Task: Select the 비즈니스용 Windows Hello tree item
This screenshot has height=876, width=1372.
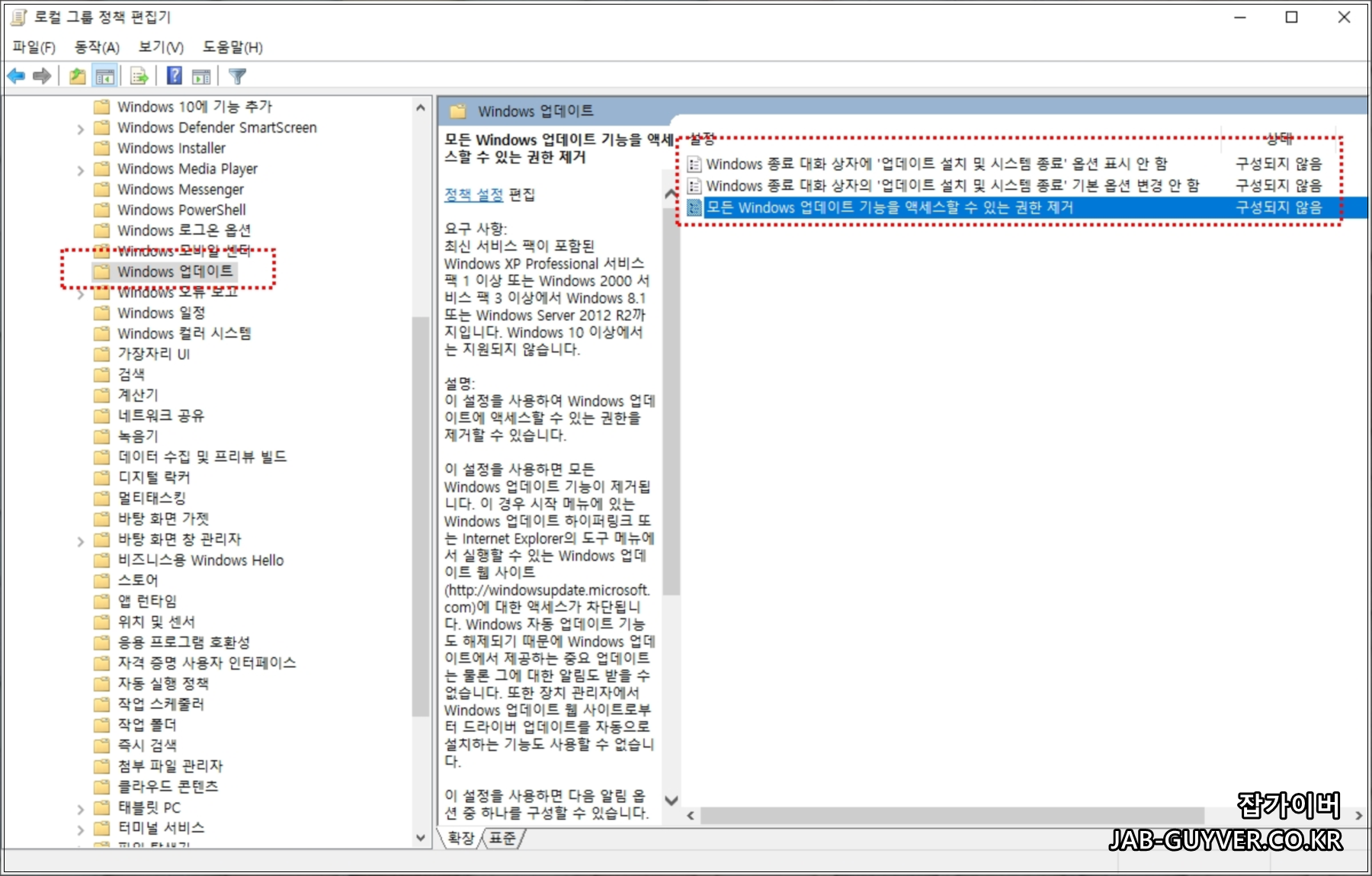Action: tap(200, 560)
